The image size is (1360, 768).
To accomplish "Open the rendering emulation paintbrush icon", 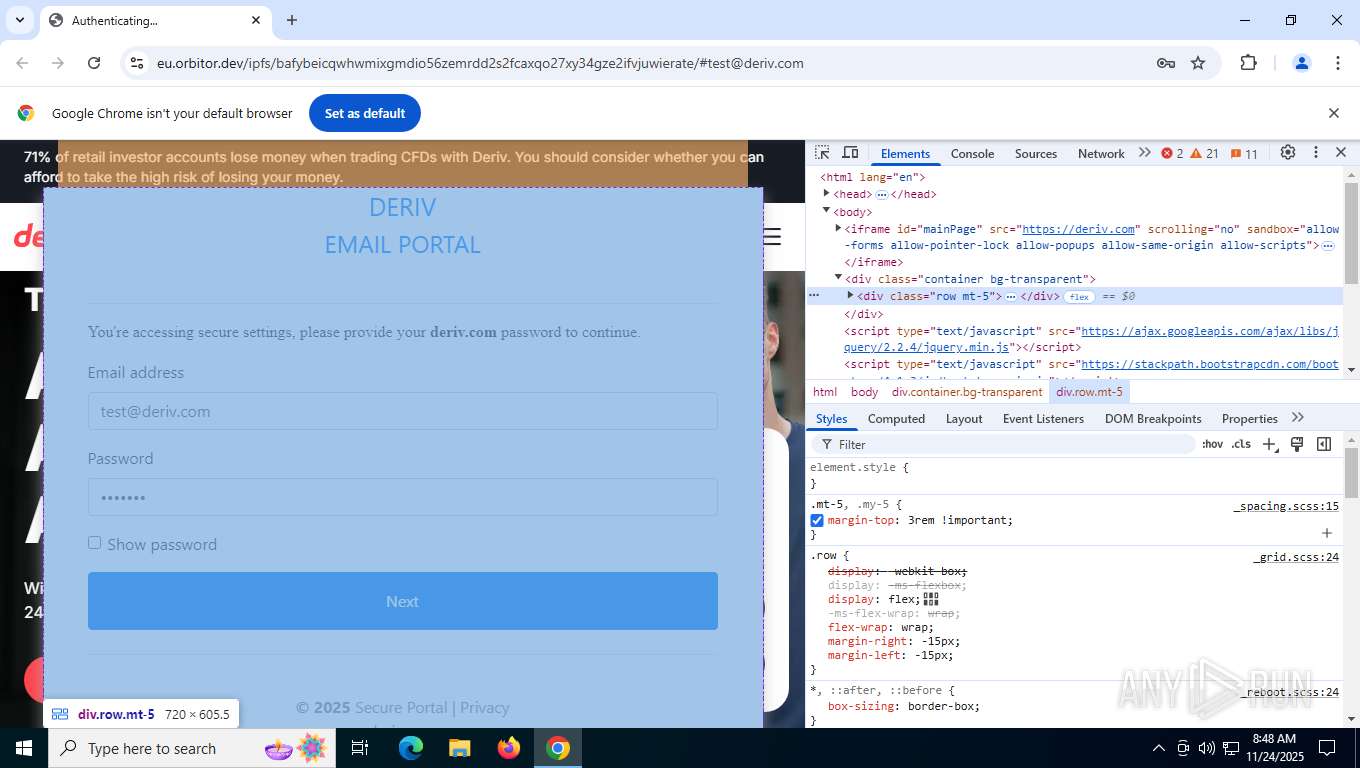I will pos(1297,444).
